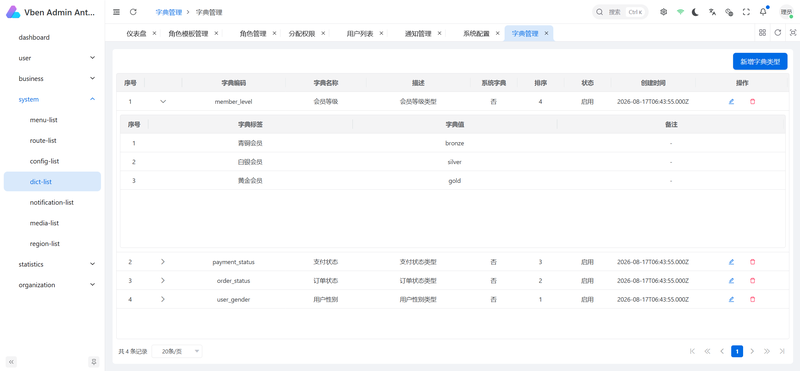Collapse the system sidebar menu
Screen dimensions: 800x371
[x=52, y=100]
